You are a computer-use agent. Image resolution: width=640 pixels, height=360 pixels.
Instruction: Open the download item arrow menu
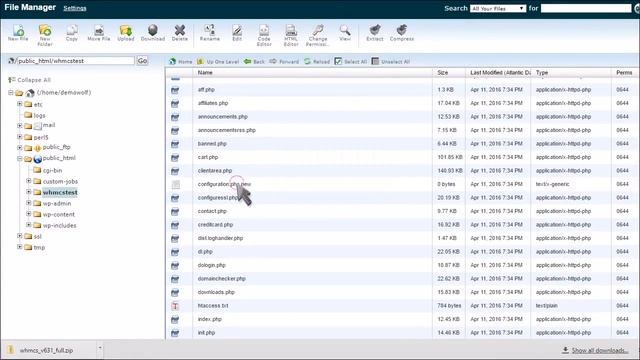tap(100, 348)
